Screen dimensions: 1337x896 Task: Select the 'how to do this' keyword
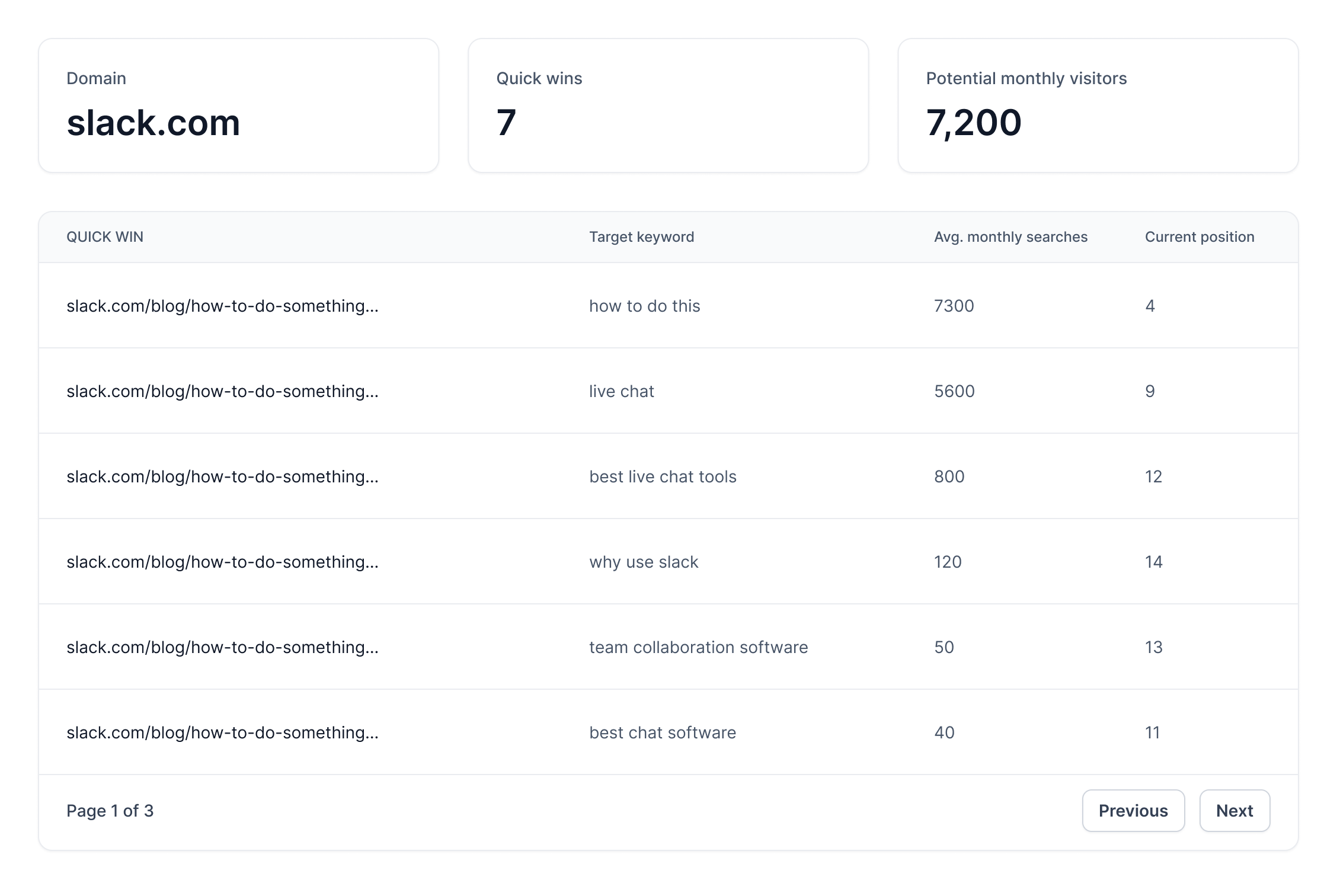(644, 306)
